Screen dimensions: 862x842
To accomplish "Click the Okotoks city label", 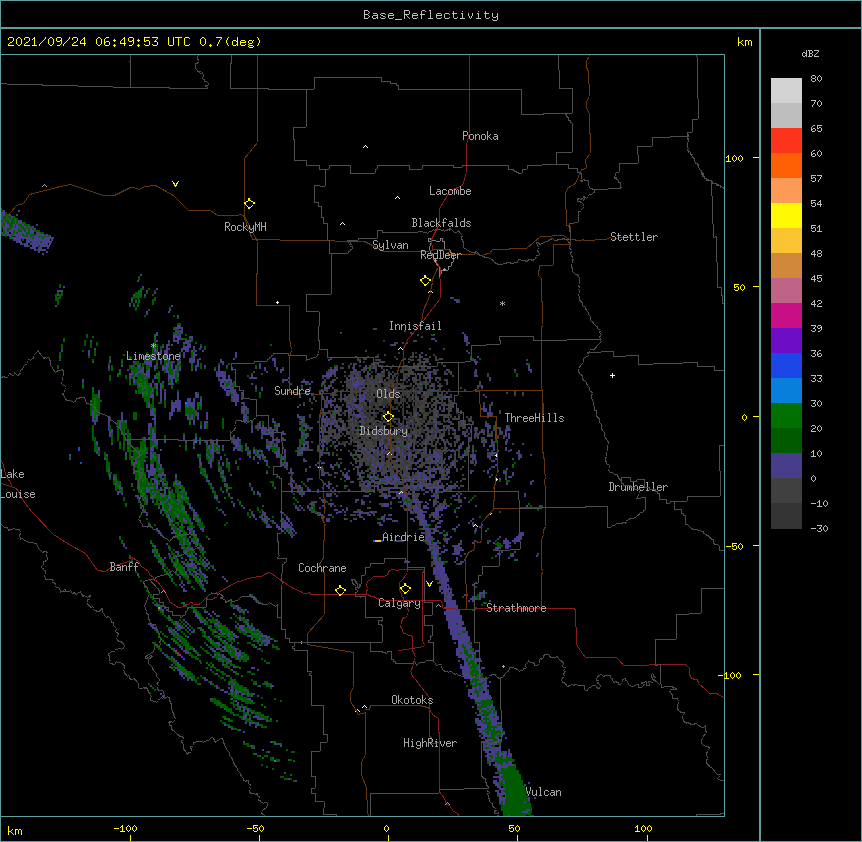I will 412,700.
